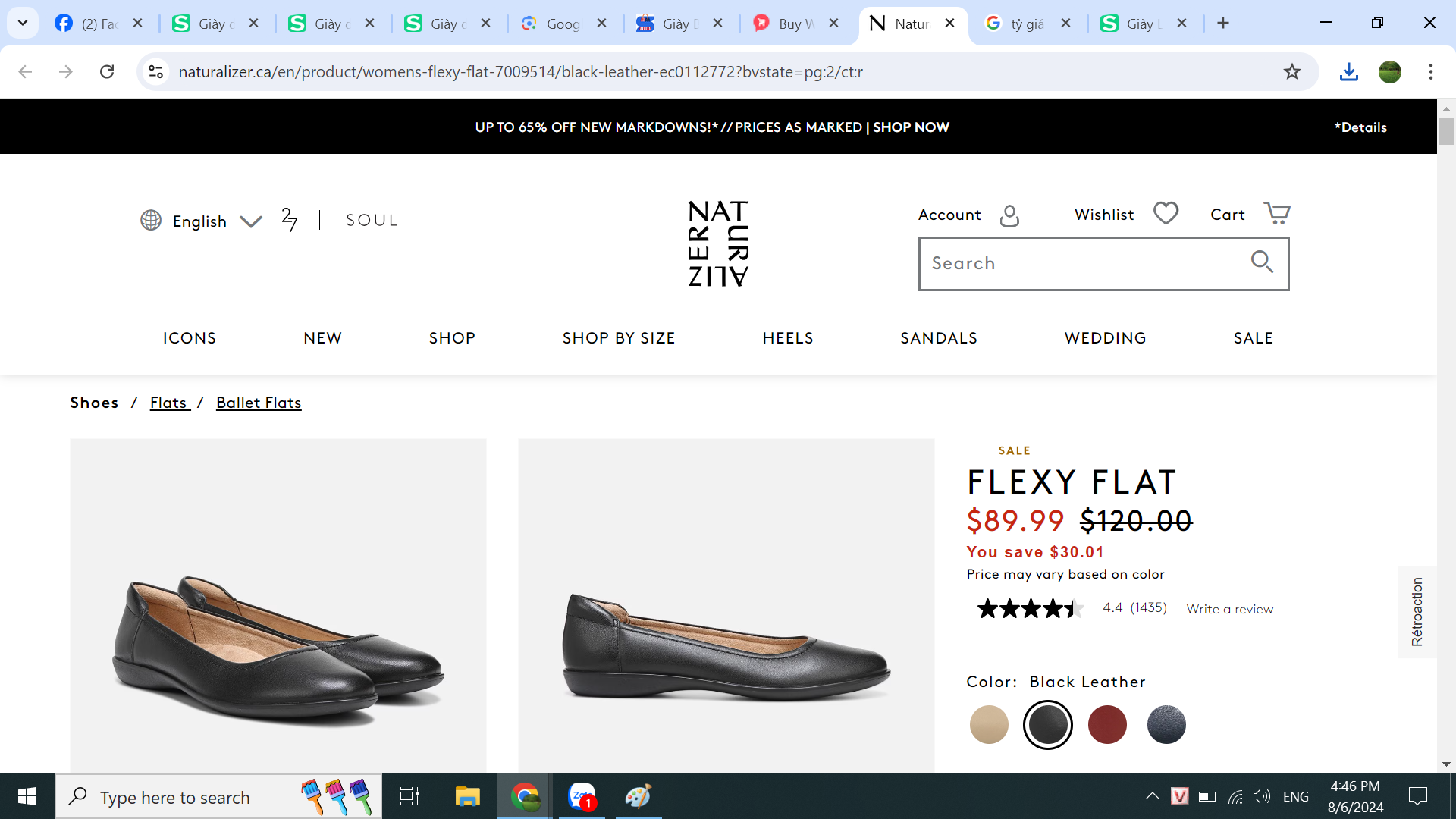Viewport: 1456px width, 819px height.
Task: Open the Account profile icon
Action: coord(1009,216)
